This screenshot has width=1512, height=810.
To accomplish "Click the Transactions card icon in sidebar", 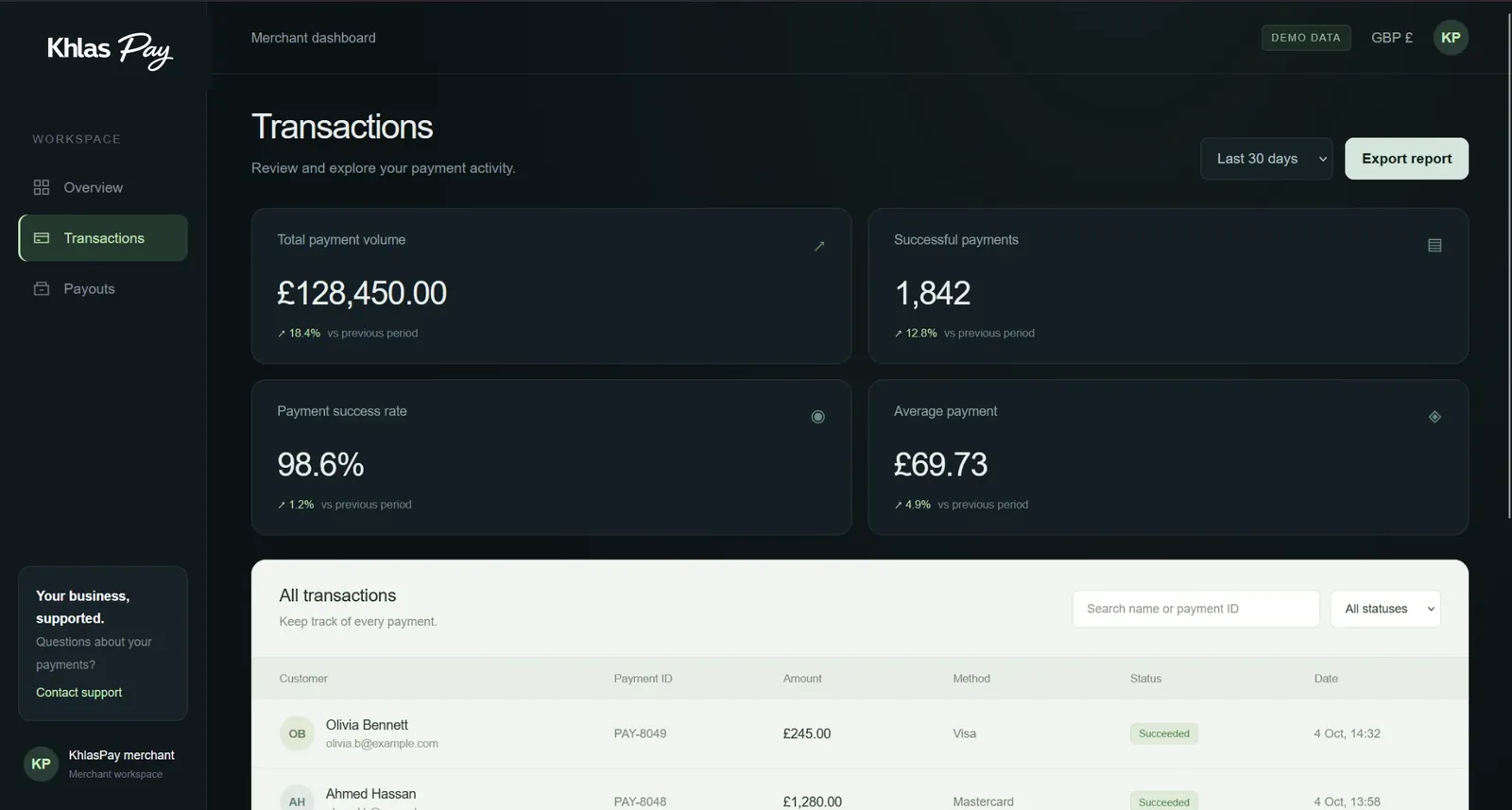I will tap(42, 238).
